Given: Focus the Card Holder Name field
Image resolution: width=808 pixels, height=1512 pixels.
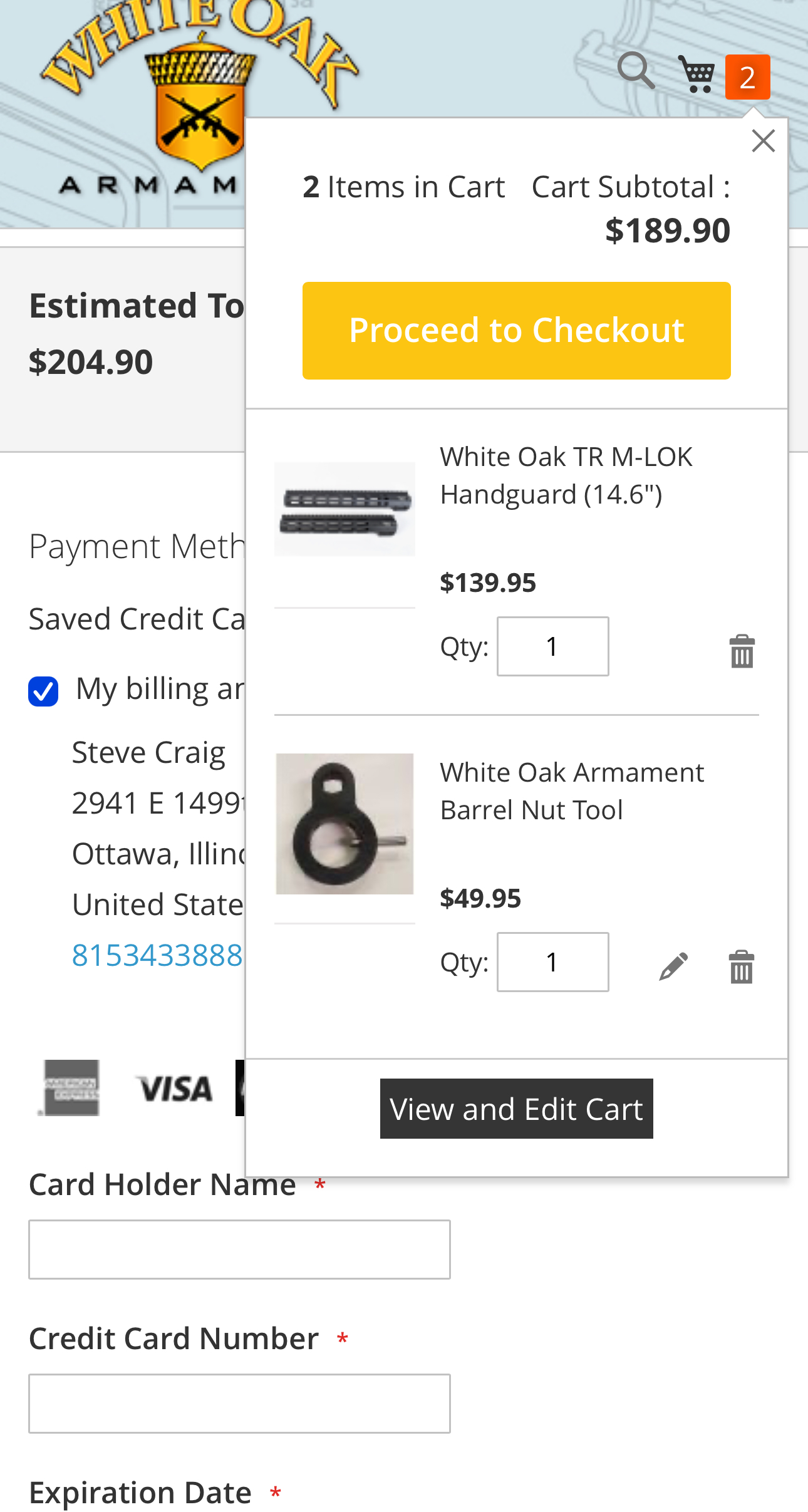Looking at the screenshot, I should 239,1250.
